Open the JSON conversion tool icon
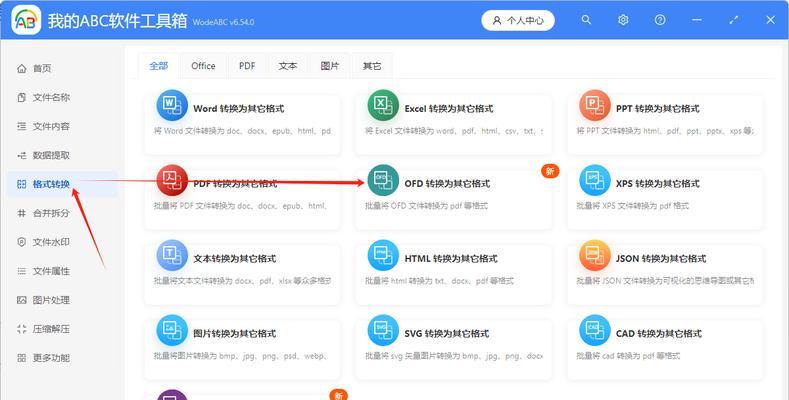Viewport: 789px width, 400px height. point(594,255)
